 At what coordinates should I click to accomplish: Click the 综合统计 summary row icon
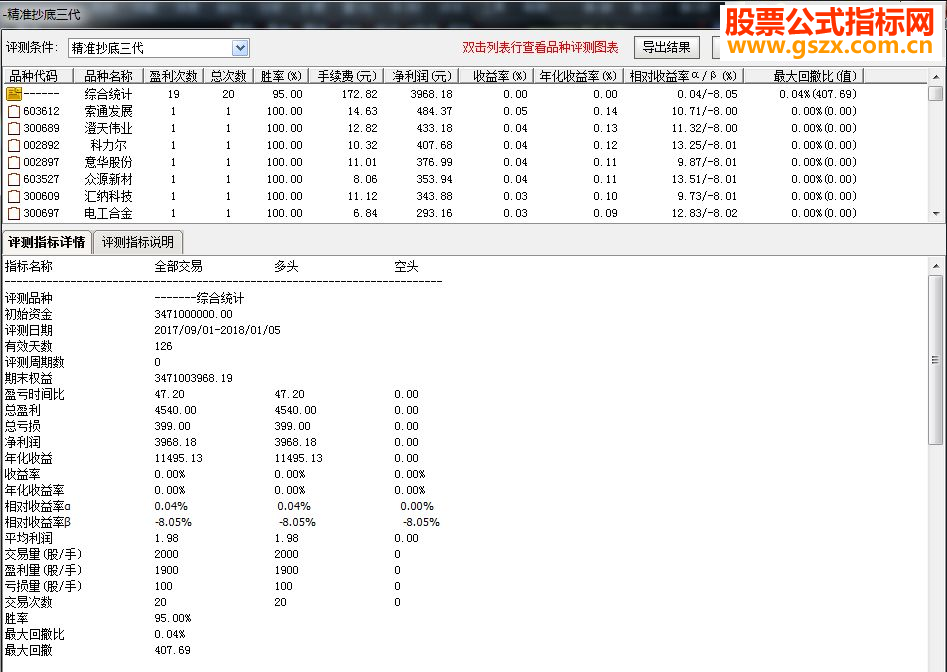(14, 94)
